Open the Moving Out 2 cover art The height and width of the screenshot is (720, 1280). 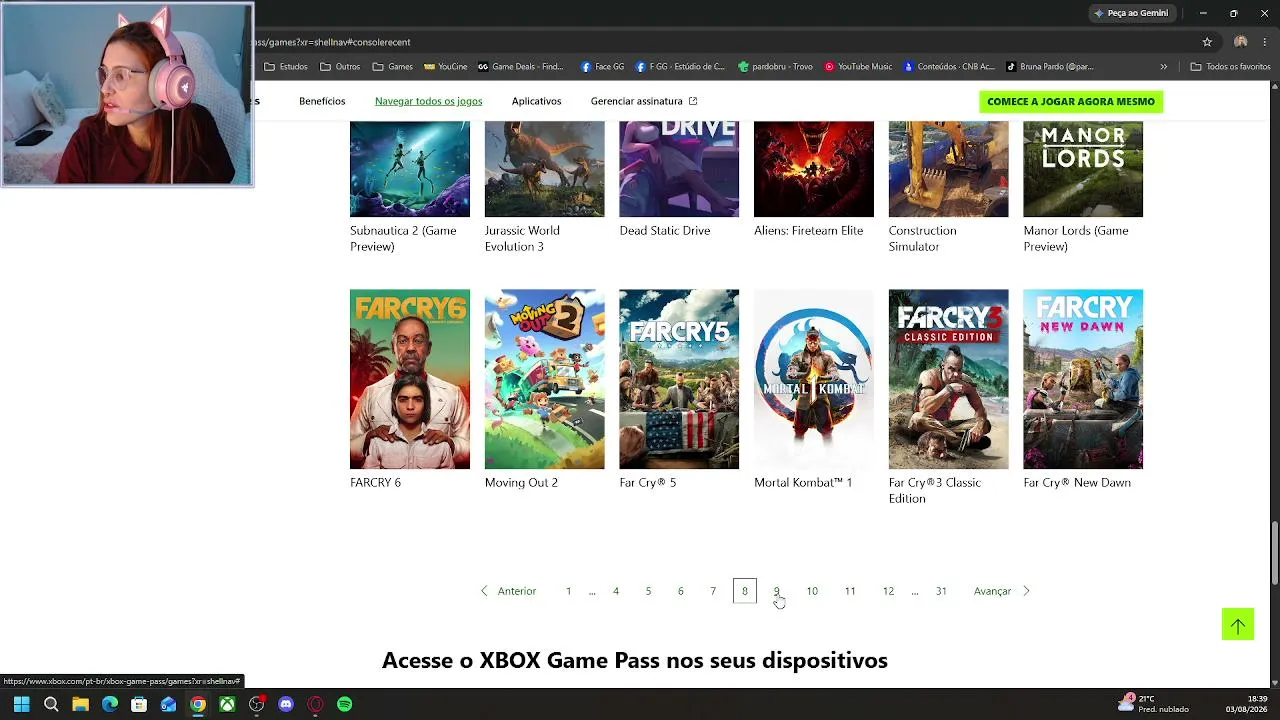point(544,379)
